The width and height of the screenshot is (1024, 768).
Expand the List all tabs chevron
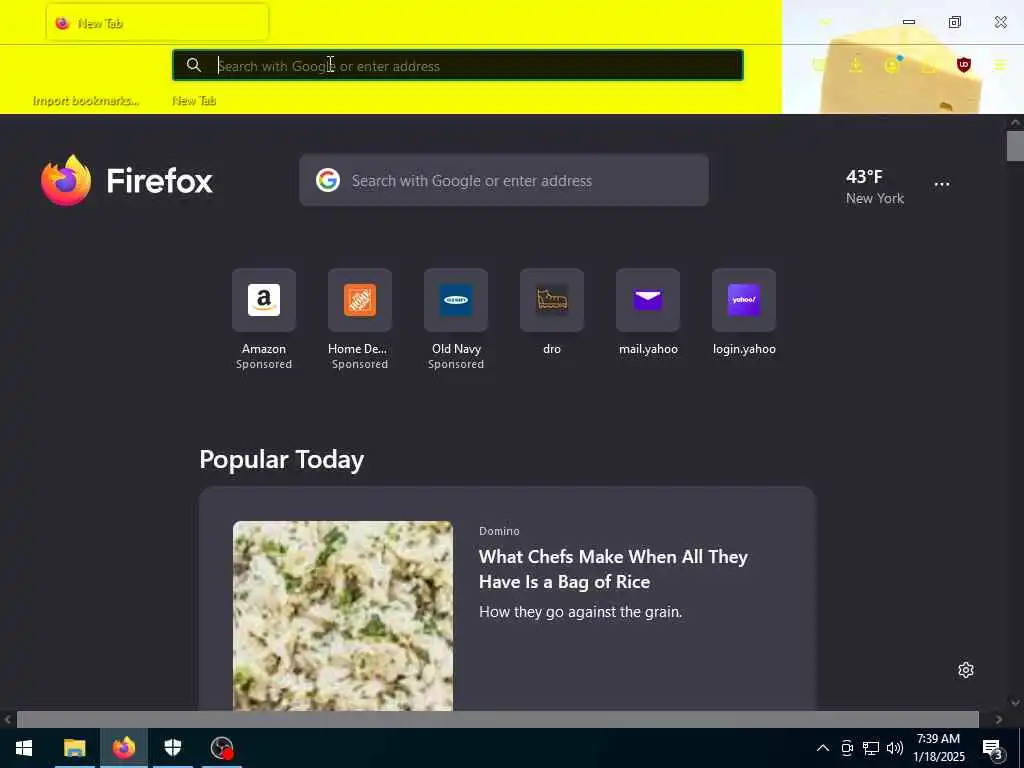825,23
